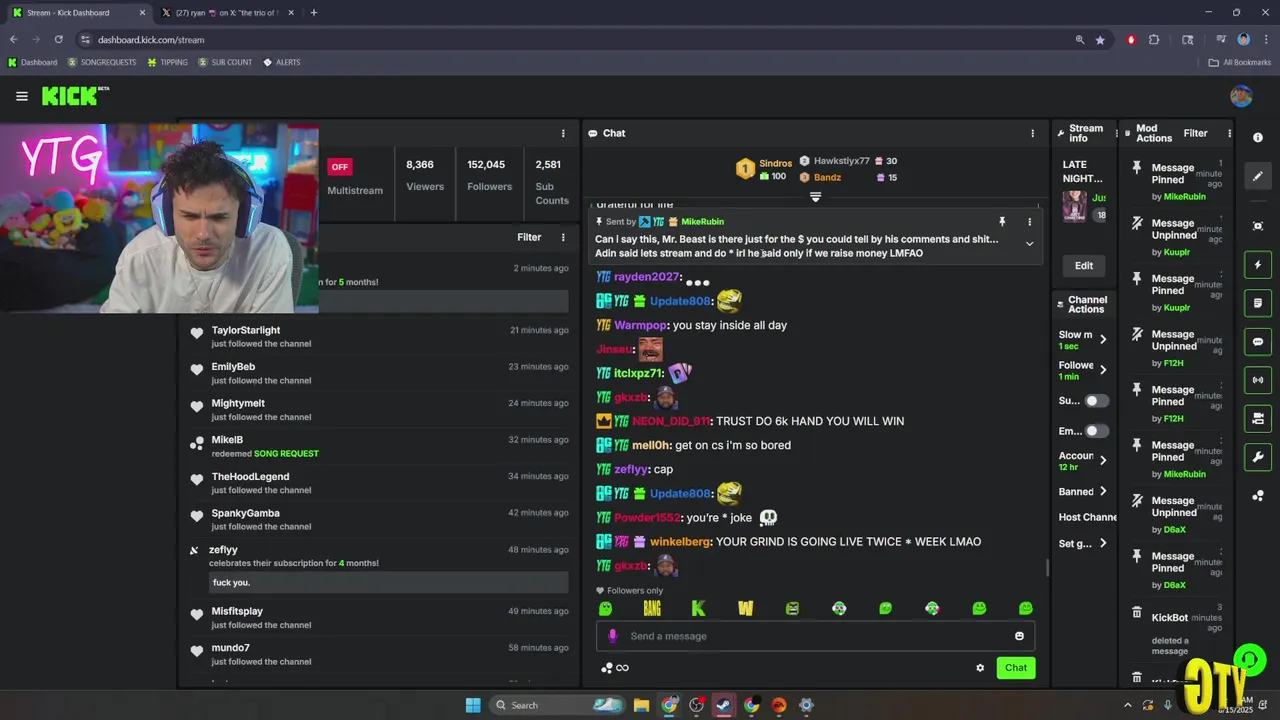Open the video clip sidebar icon
Viewport: 1280px width, 720px height.
point(1258,418)
